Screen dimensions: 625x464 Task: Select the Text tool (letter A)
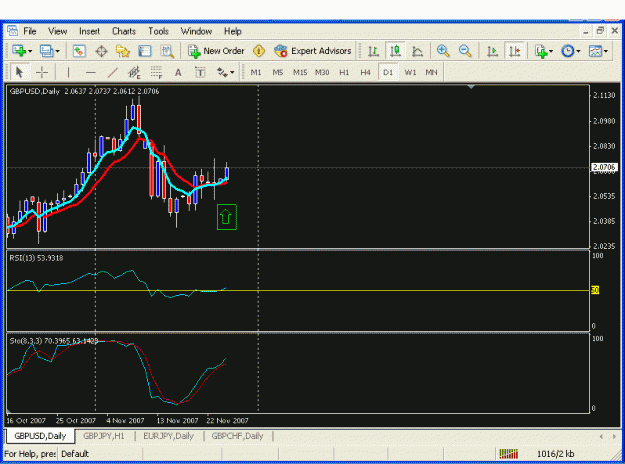pyautogui.click(x=178, y=72)
